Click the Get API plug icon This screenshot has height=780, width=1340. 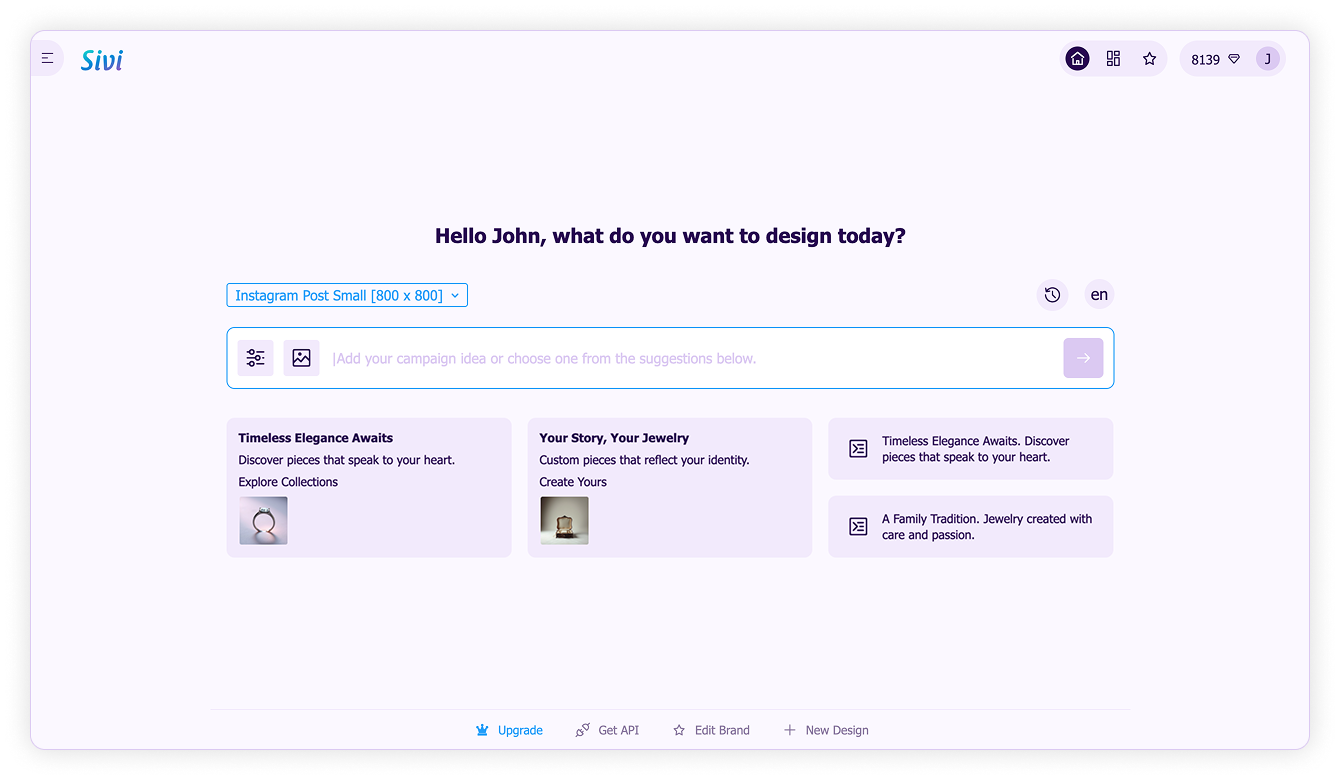point(582,731)
